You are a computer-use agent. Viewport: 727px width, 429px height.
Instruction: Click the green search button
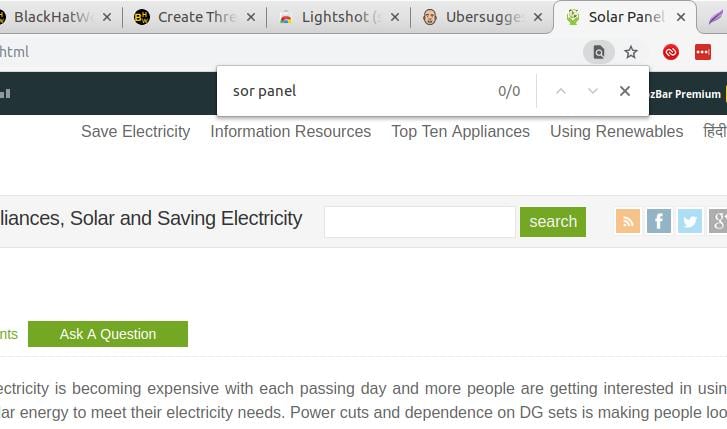(553, 222)
